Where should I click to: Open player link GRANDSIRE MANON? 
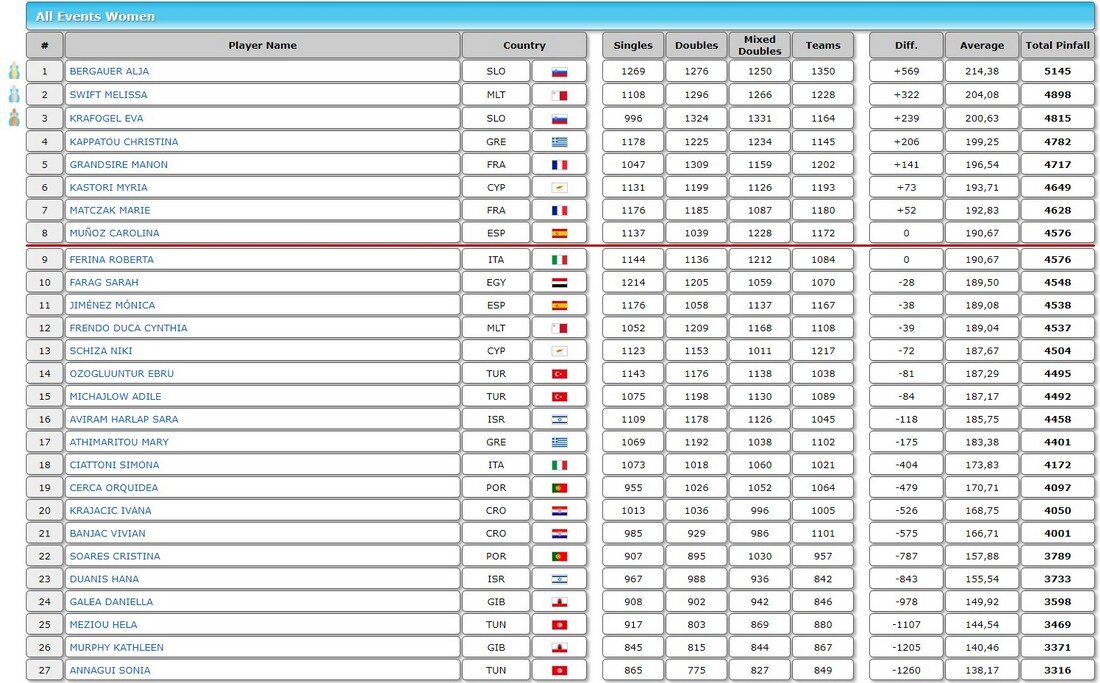pyautogui.click(x=119, y=165)
